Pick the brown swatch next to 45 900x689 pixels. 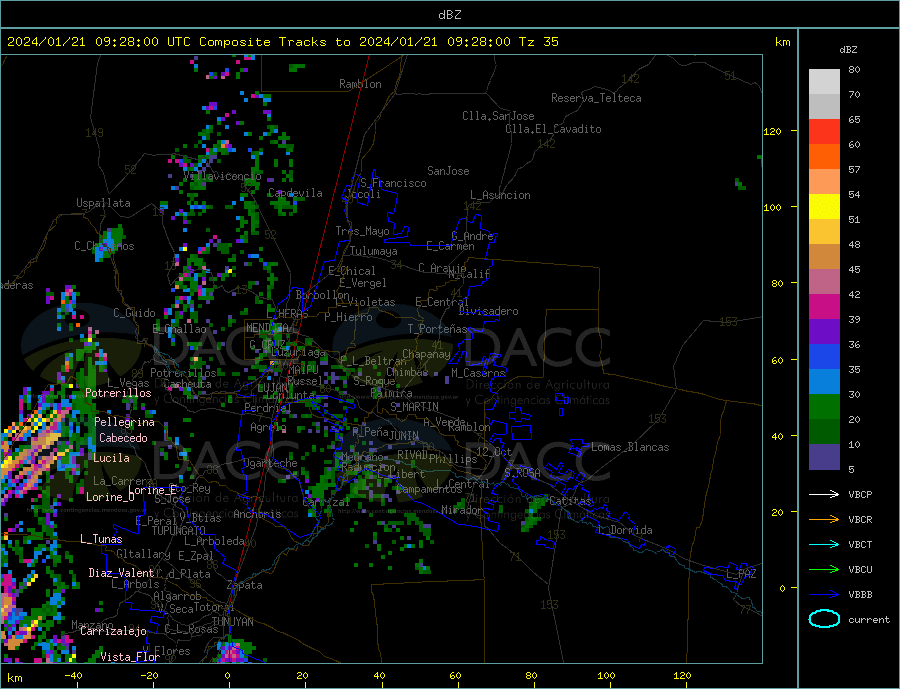click(x=824, y=257)
